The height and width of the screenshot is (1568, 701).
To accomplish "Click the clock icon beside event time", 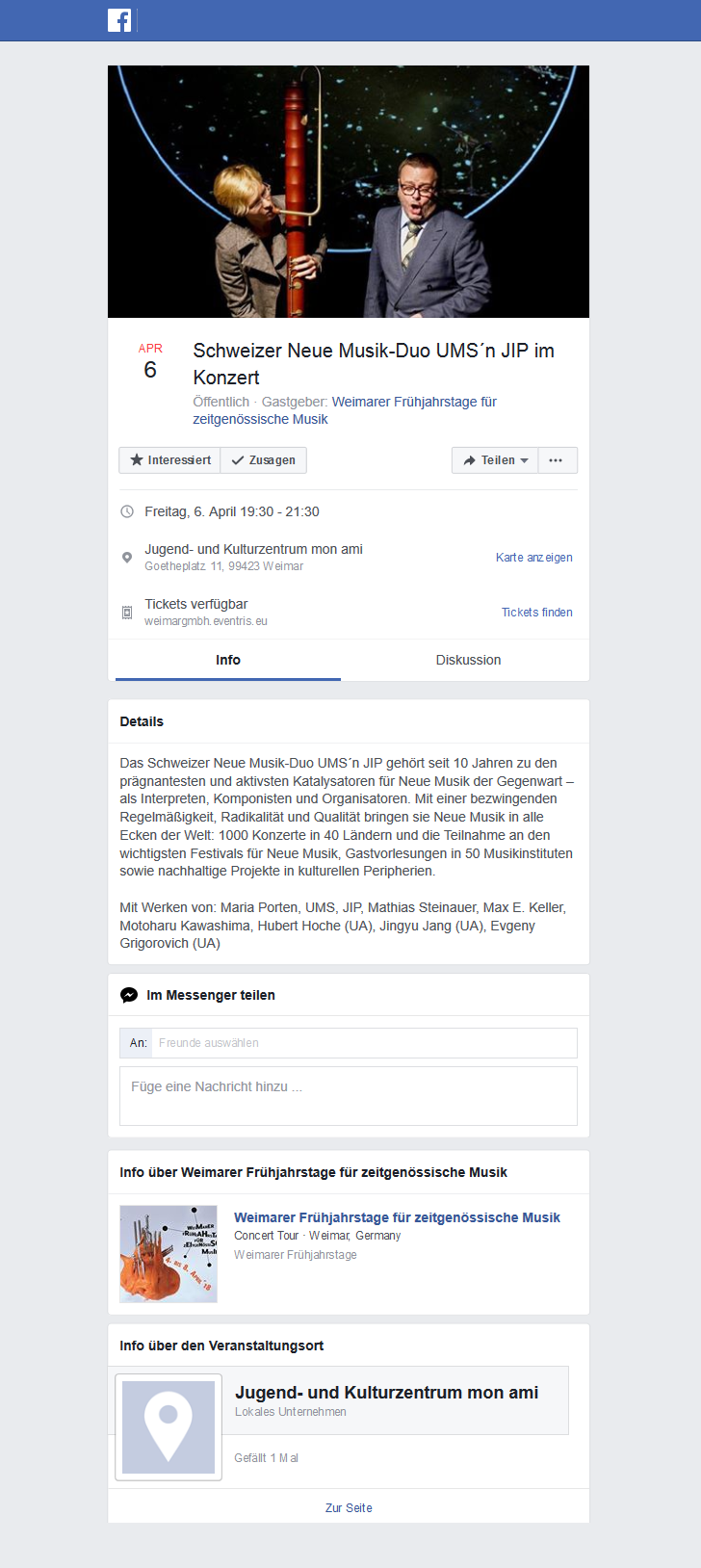I will coord(127,512).
